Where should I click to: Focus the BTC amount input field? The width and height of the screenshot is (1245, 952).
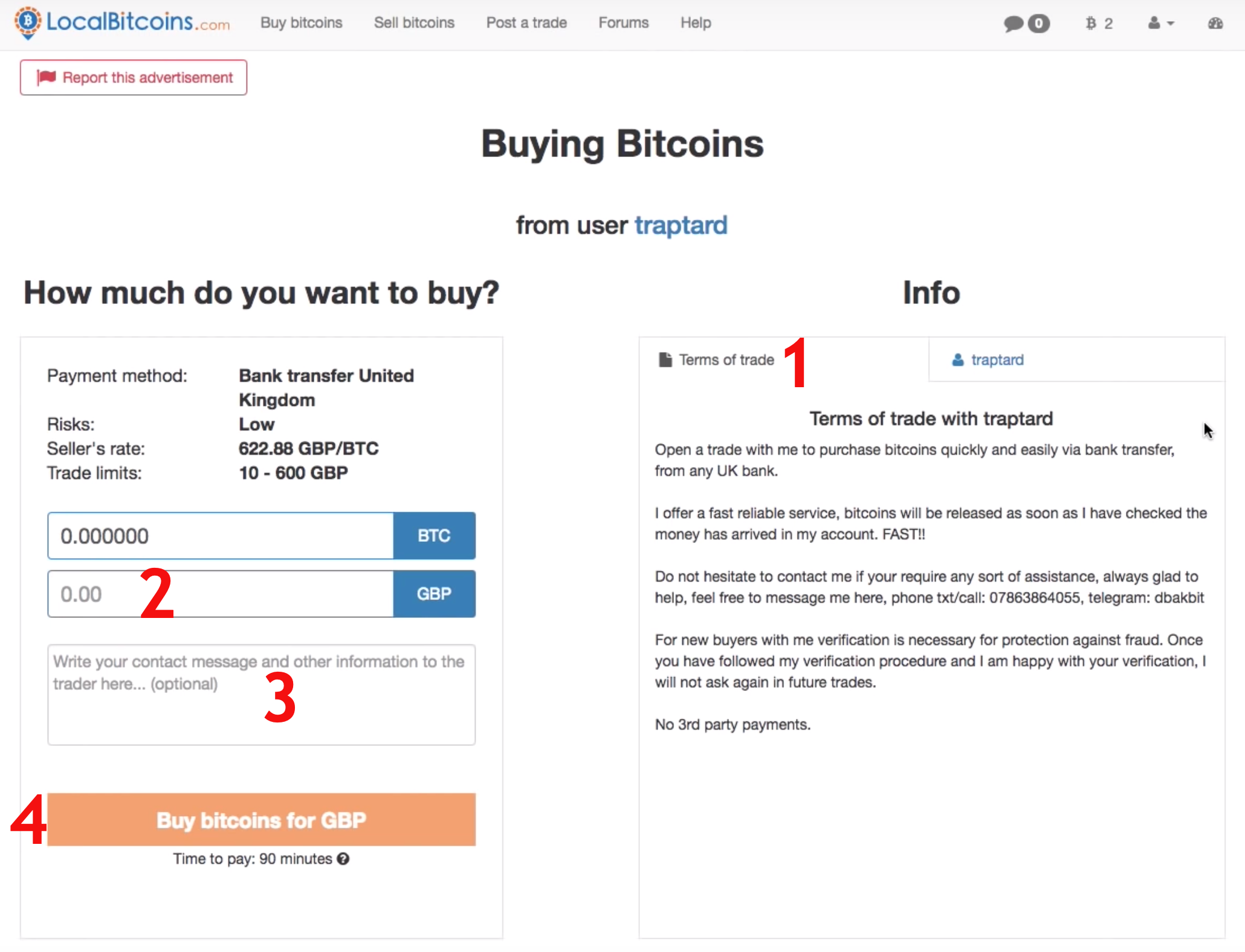[x=221, y=536]
